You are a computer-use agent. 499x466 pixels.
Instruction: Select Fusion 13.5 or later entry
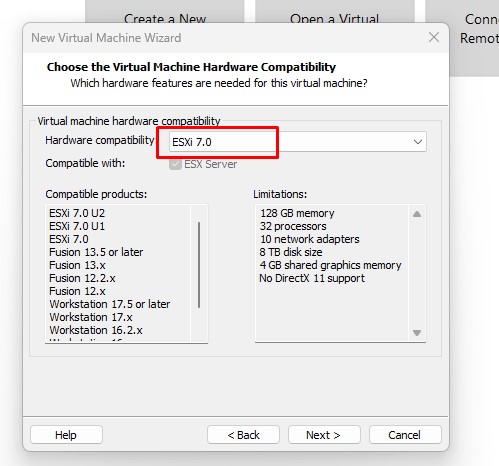pos(96,252)
